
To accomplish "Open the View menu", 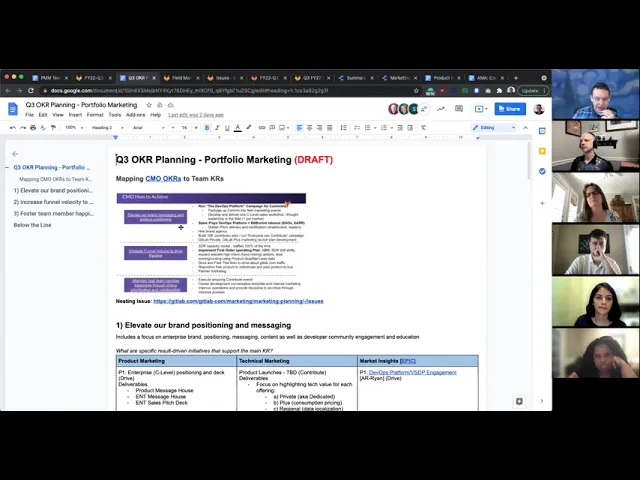I will (58, 115).
